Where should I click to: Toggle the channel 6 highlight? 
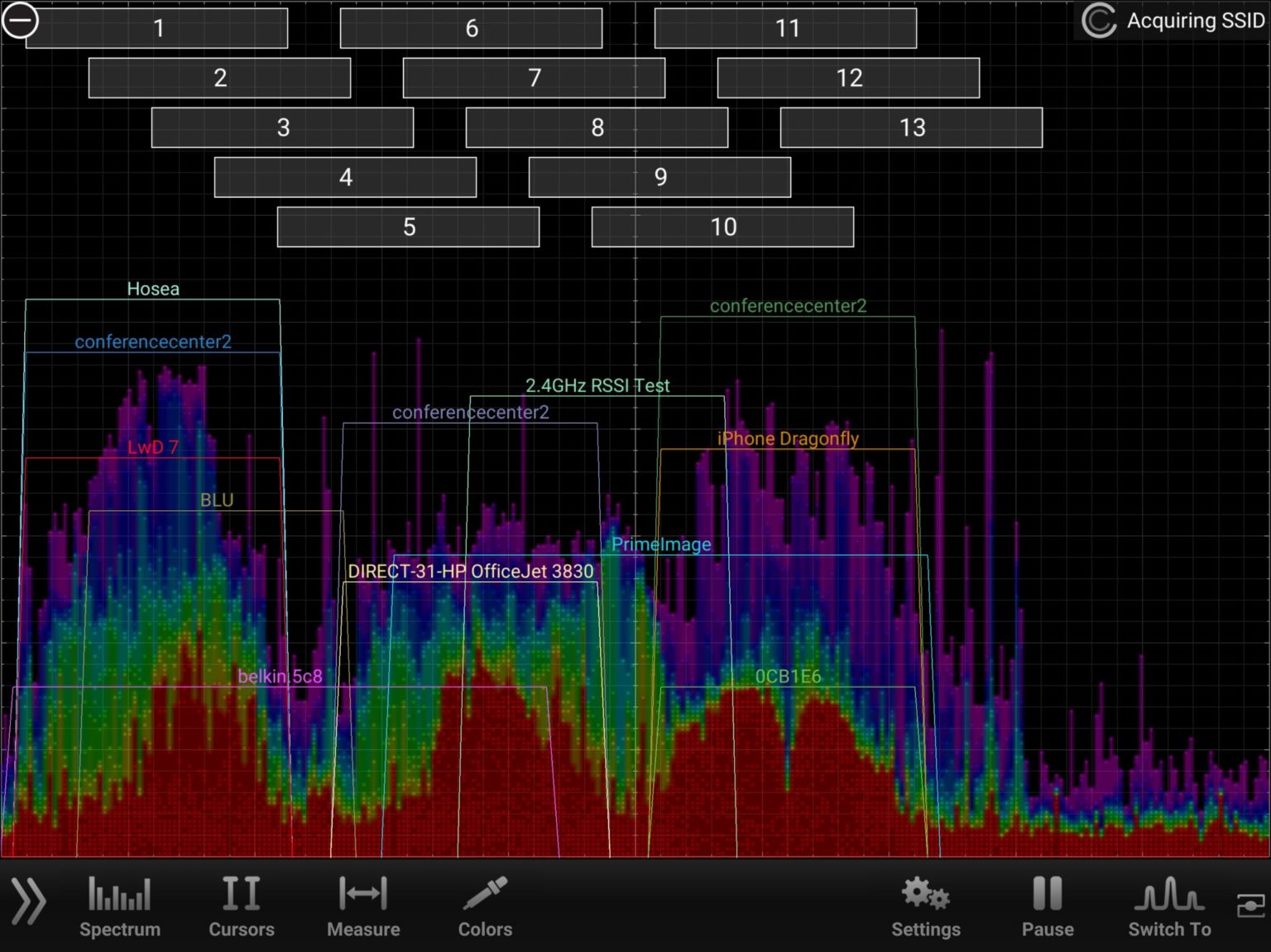[470, 28]
